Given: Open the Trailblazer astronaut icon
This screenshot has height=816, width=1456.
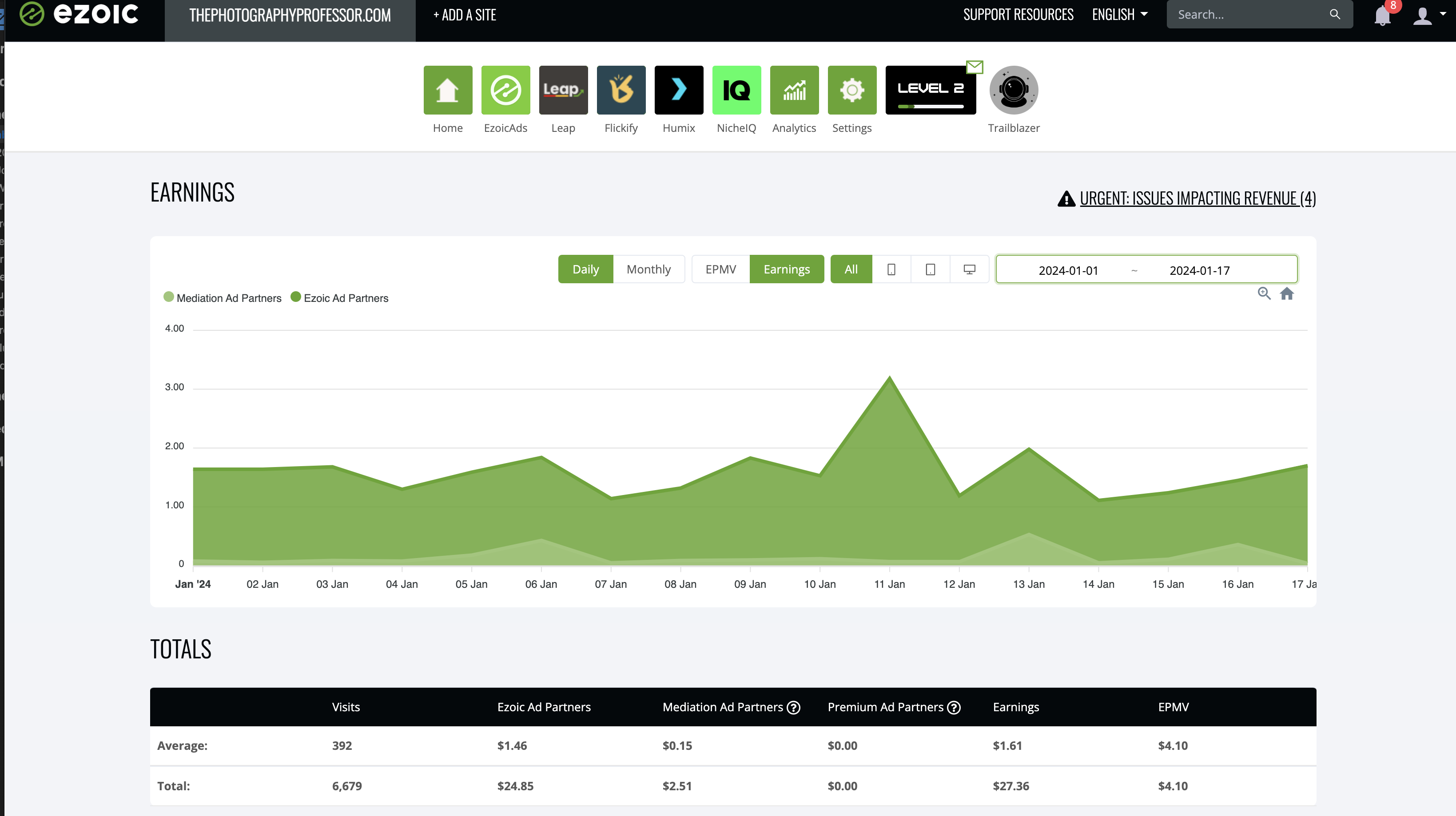Looking at the screenshot, I should (1014, 90).
